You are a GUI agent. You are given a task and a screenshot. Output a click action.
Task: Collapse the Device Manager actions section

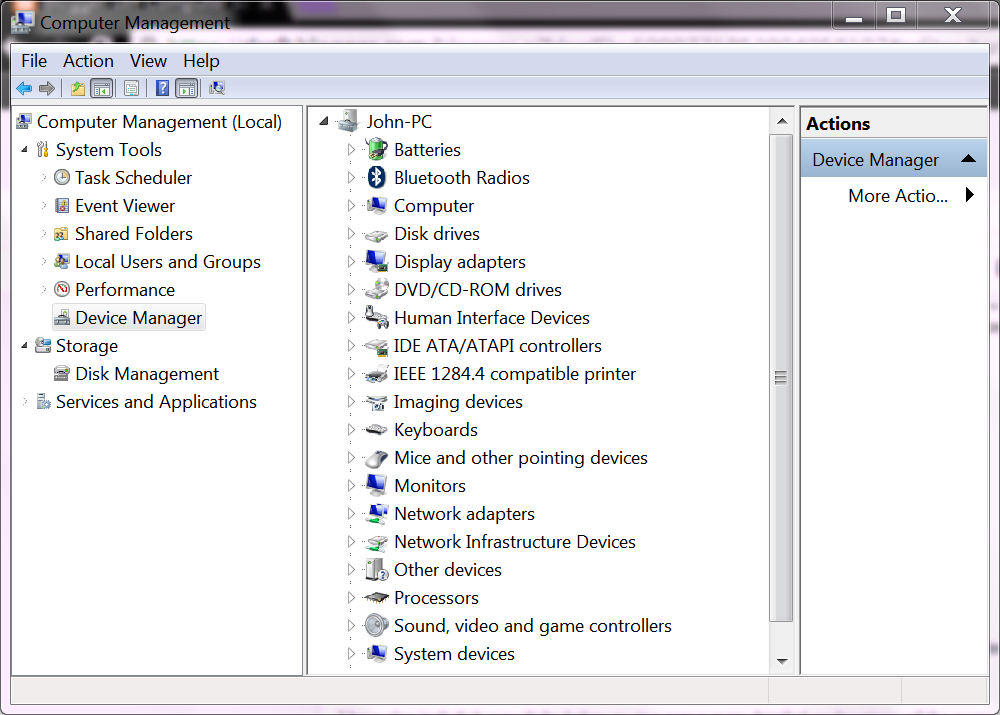tap(967, 160)
